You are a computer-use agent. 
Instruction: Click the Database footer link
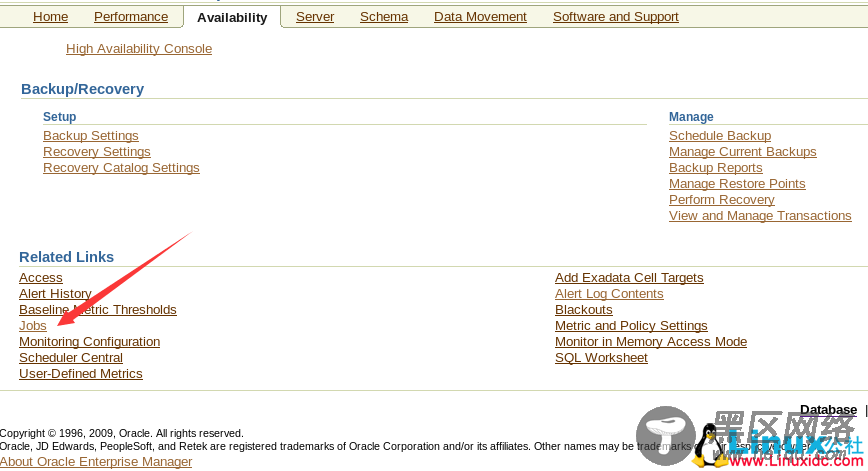pyautogui.click(x=829, y=410)
